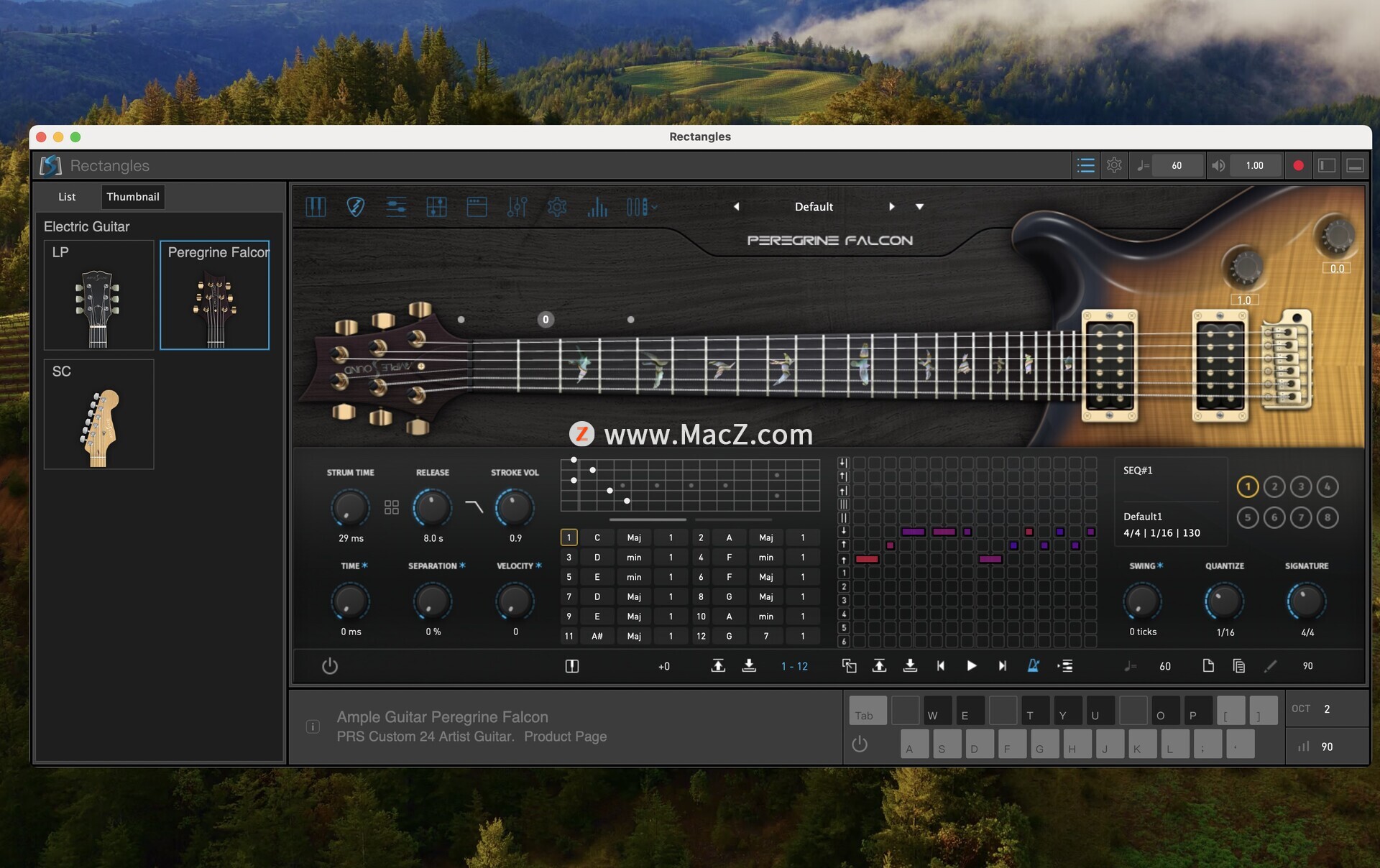Click the Strum Time knob

(x=350, y=507)
